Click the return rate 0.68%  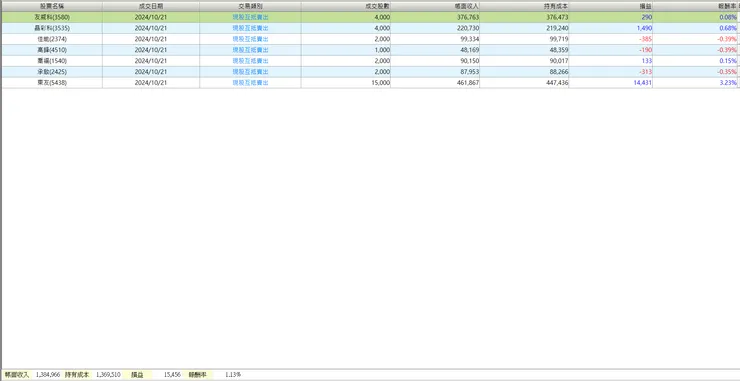(729, 28)
